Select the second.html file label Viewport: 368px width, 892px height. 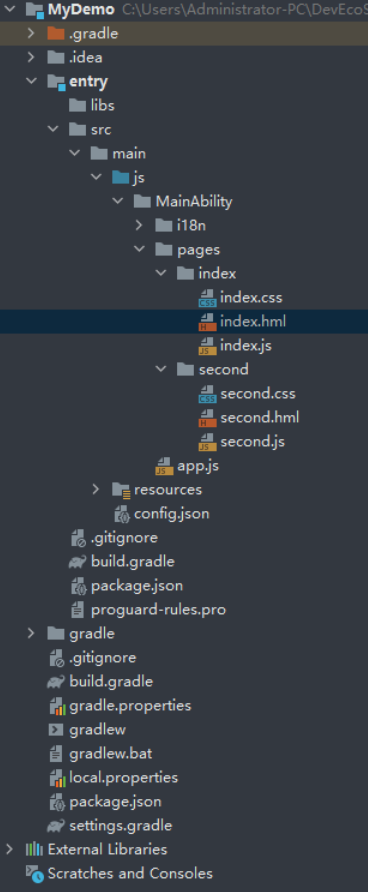click(x=259, y=418)
